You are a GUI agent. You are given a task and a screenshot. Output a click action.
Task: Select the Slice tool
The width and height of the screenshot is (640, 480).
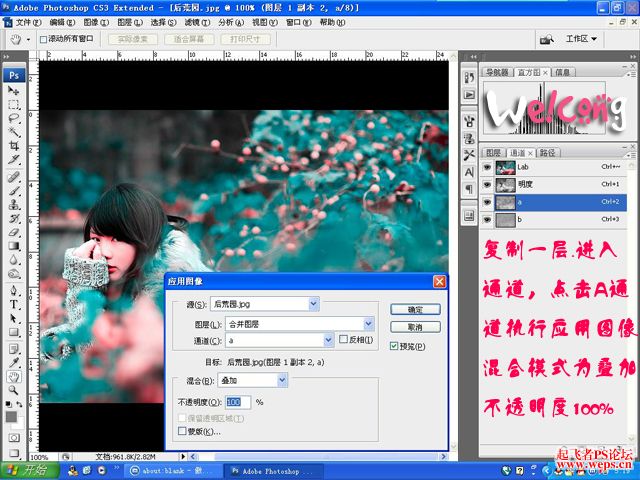[14, 160]
